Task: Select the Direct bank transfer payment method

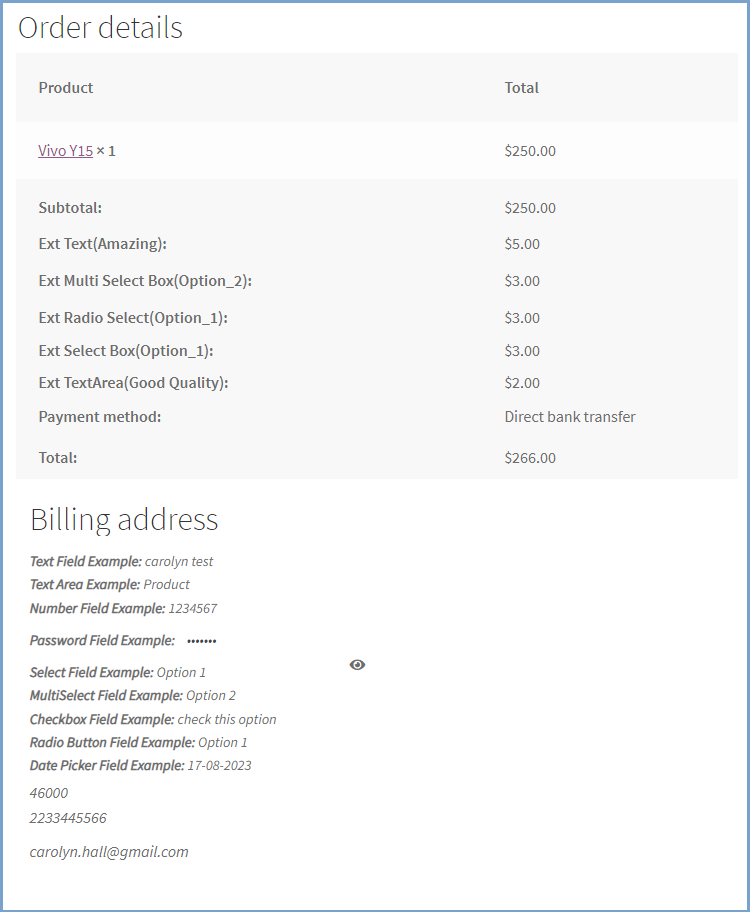Action: [x=570, y=416]
